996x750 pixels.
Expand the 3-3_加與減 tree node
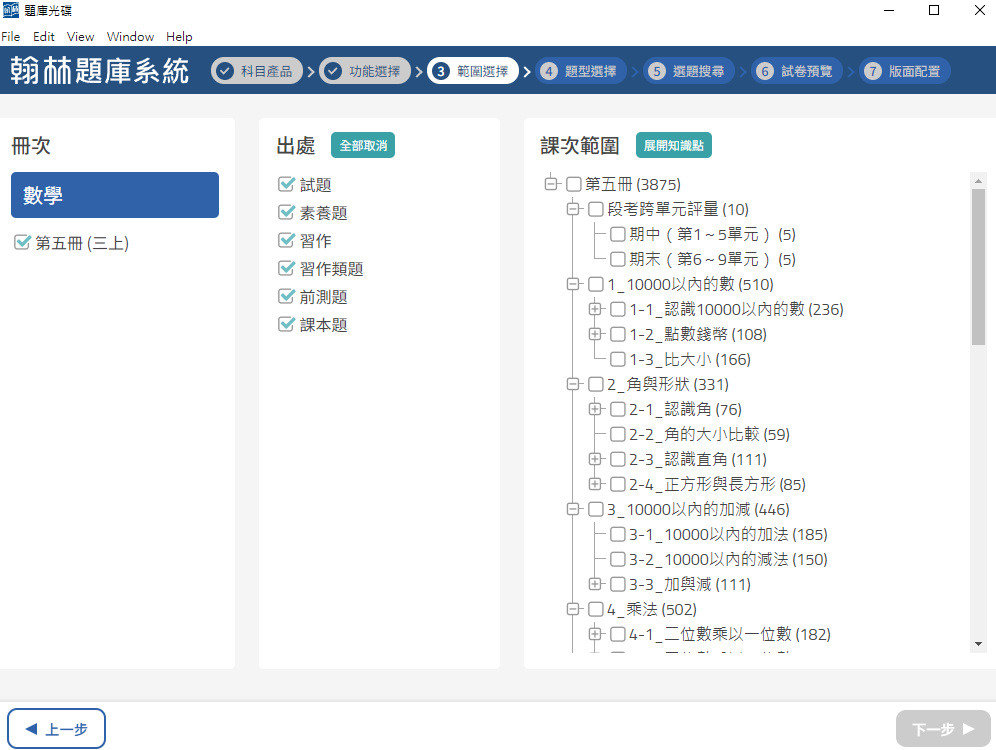tap(596, 584)
